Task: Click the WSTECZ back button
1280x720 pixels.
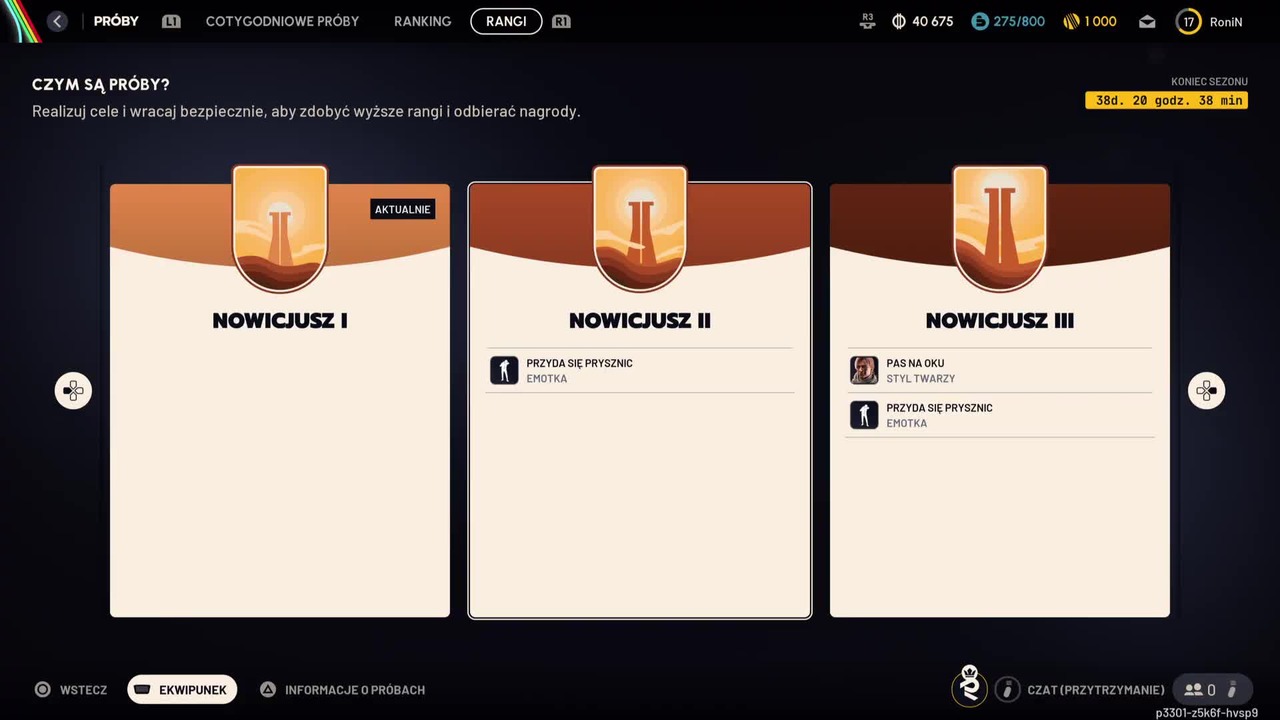Action: (71, 690)
